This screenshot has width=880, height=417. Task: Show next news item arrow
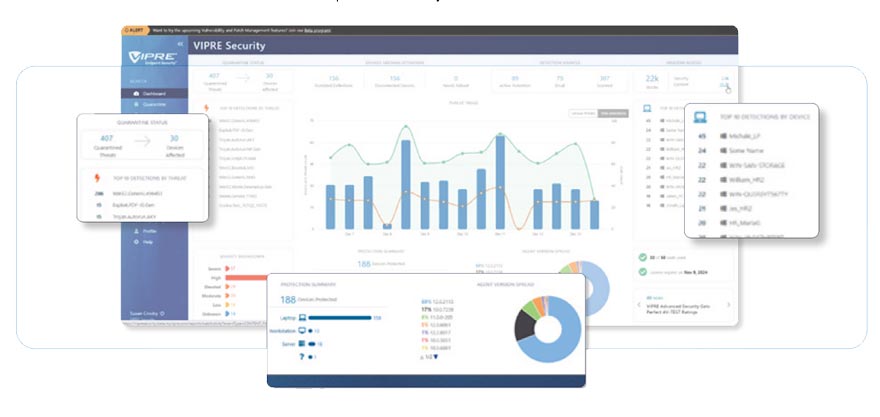[728, 305]
